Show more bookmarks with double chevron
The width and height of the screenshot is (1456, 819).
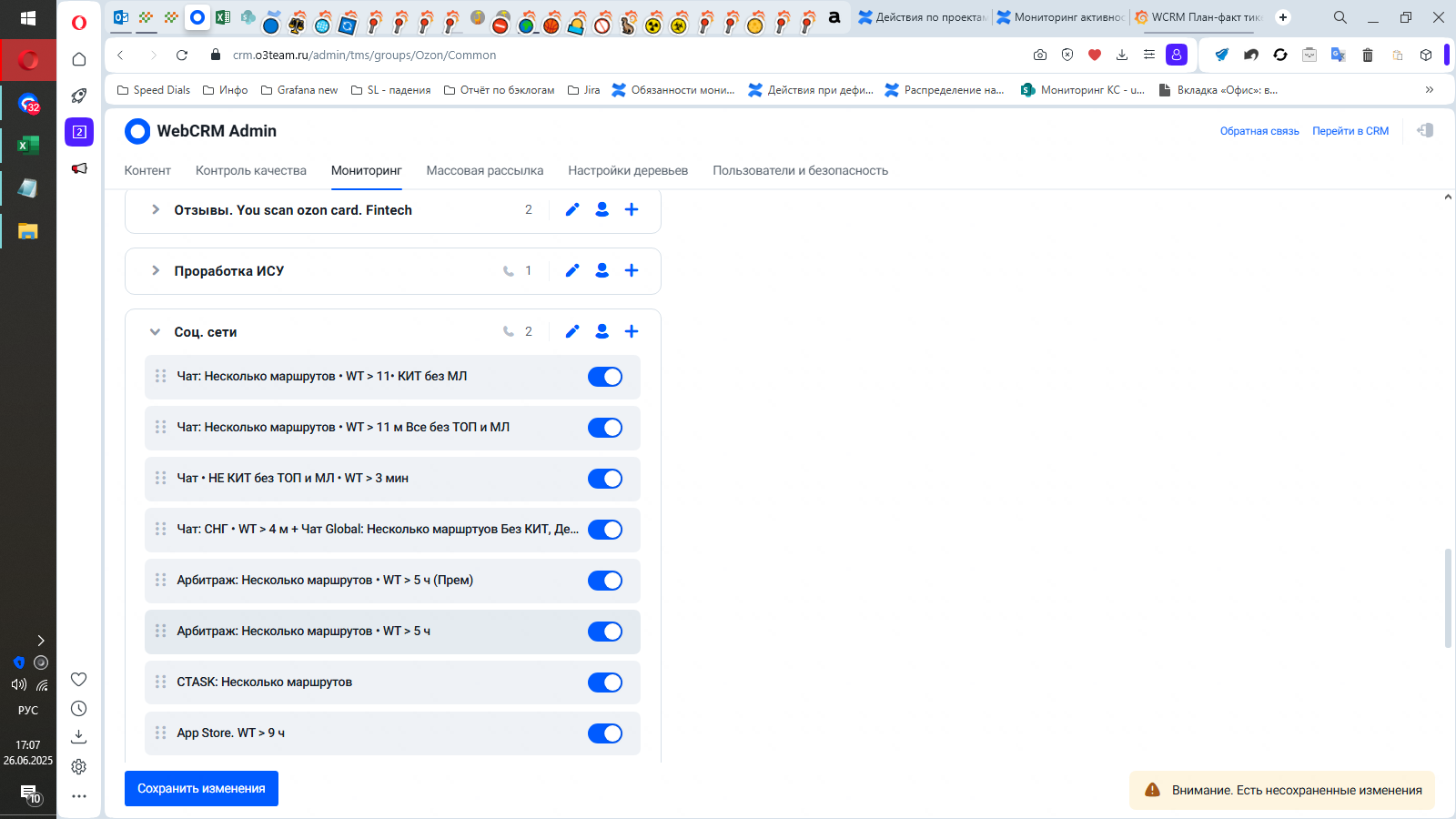[x=1430, y=89]
